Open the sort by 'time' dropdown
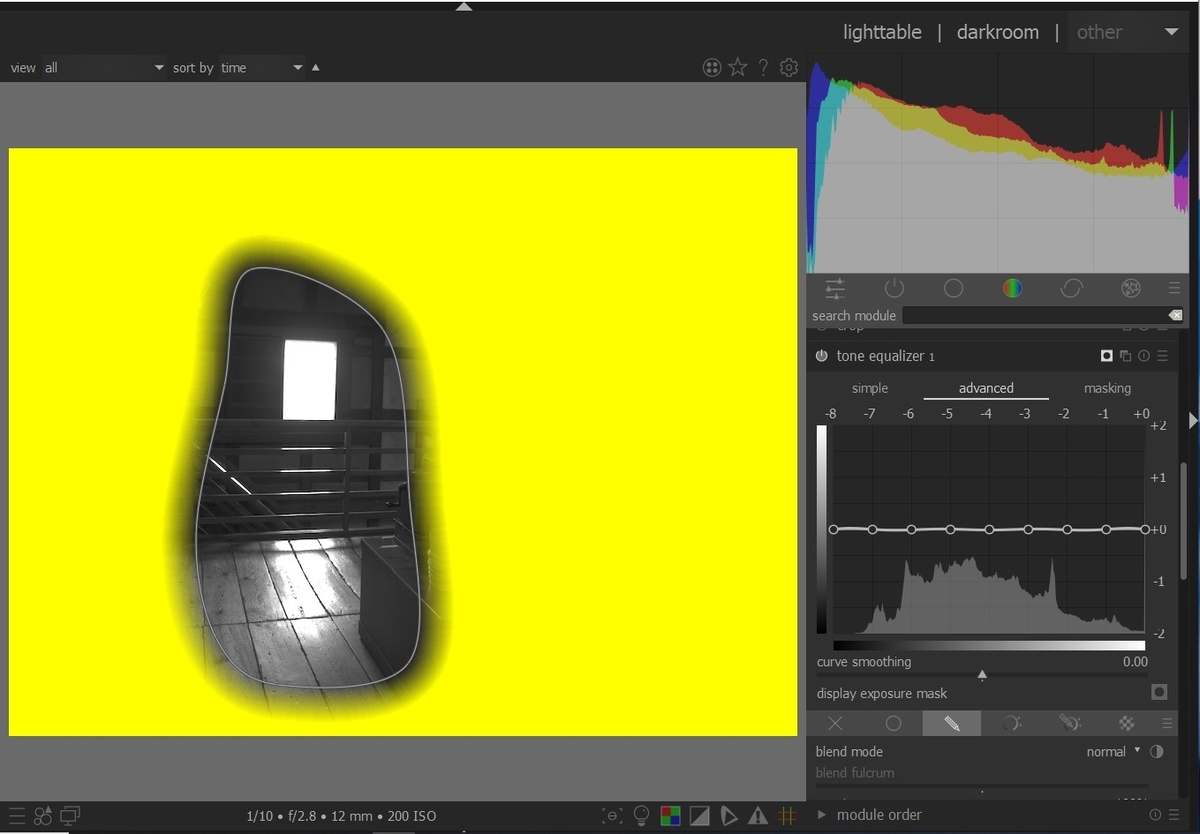The image size is (1200, 834). (x=261, y=68)
